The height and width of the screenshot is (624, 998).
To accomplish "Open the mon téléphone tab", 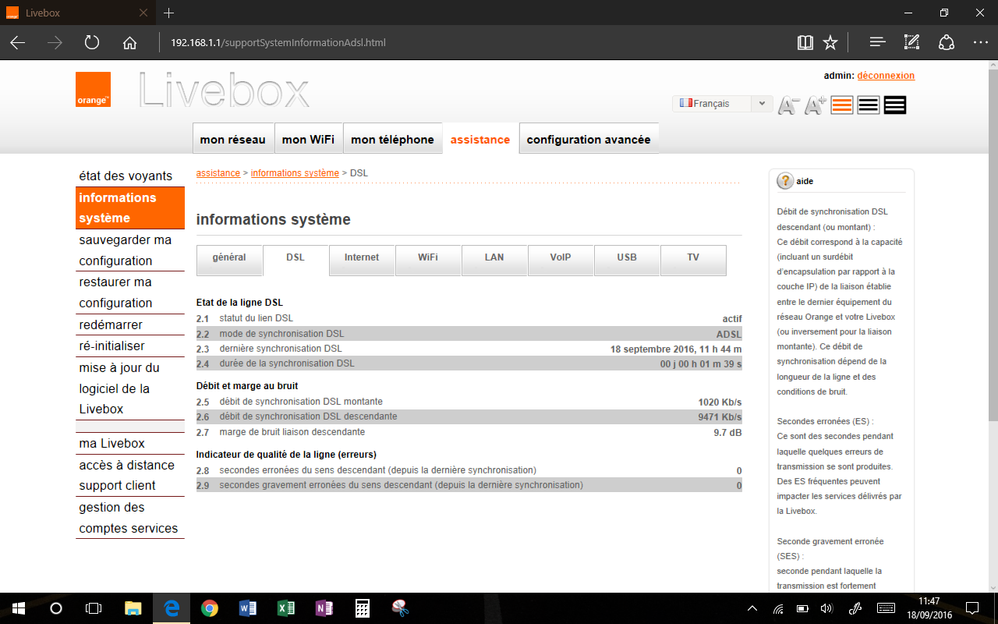I will coord(393,139).
